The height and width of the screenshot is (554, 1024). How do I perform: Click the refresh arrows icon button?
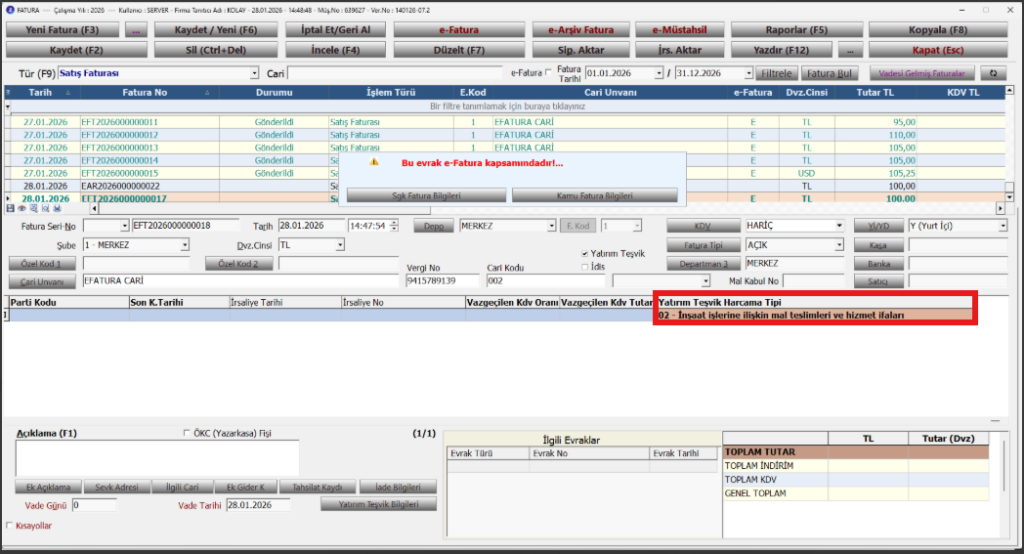(993, 73)
